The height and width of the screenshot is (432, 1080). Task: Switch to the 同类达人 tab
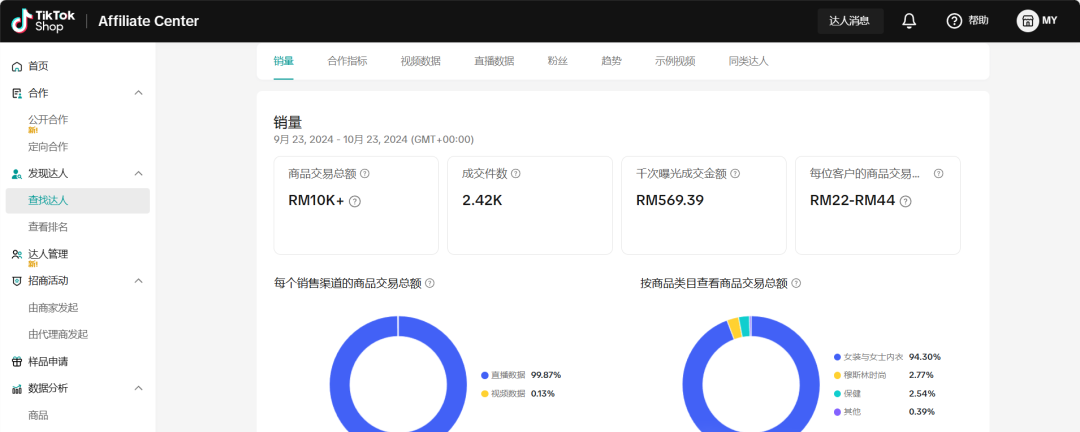point(749,61)
